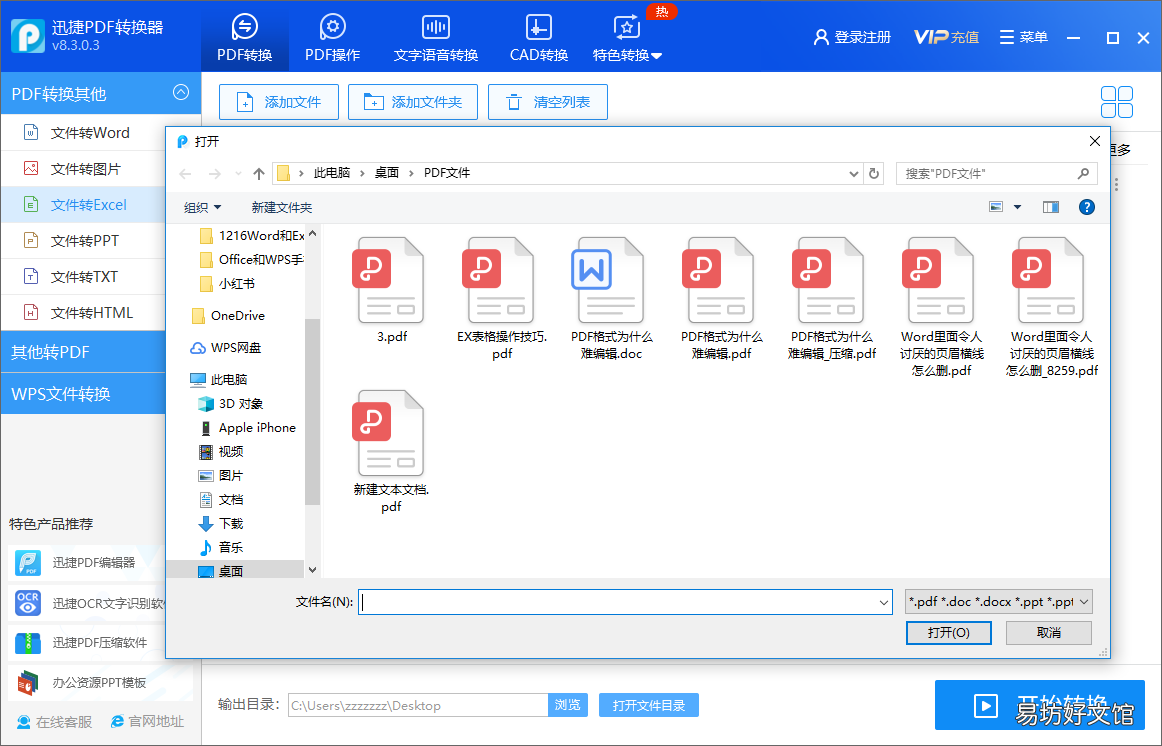The width and height of the screenshot is (1162, 746).
Task: Go back in the open dialog
Action: coord(185,173)
